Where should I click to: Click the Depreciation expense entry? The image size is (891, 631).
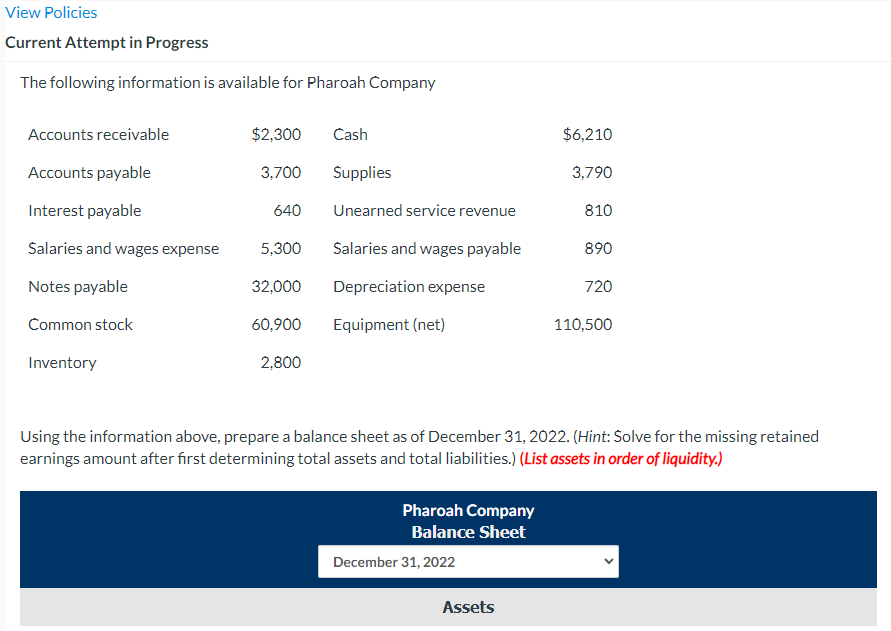(x=408, y=286)
